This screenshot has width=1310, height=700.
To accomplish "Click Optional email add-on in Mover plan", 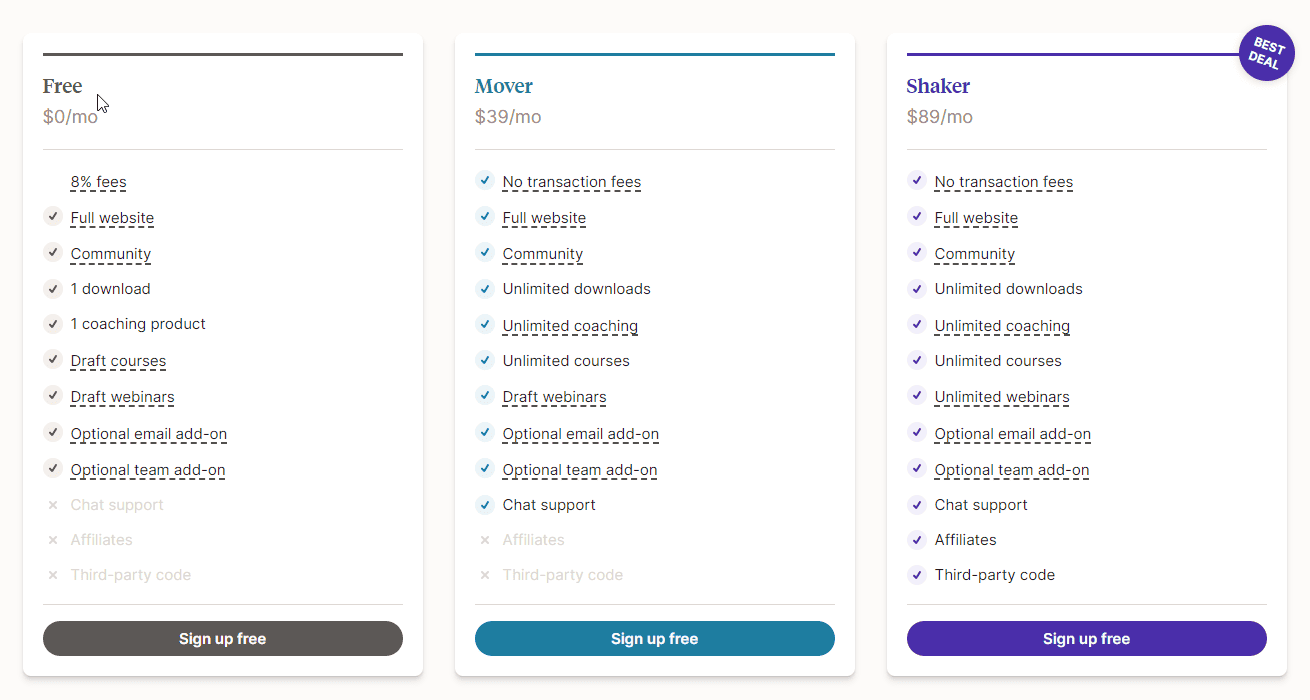I will (x=581, y=434).
